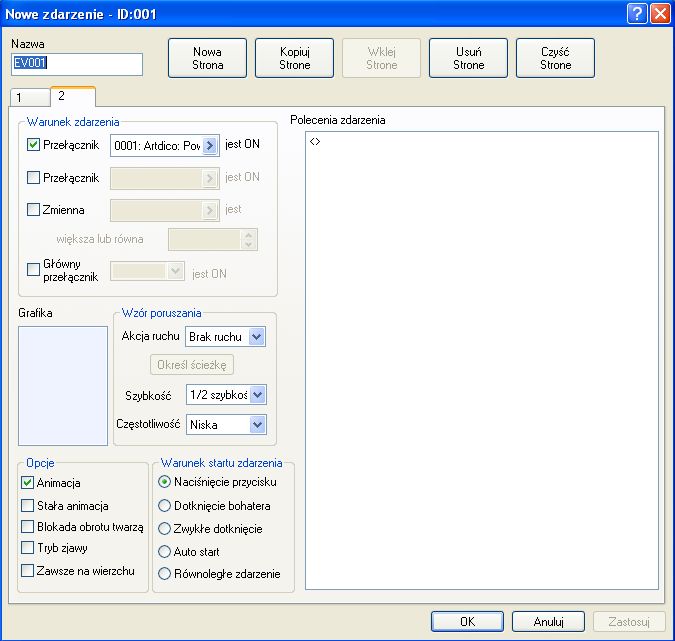Uncheck the first Przełącznik checkbox
675x641 pixels.
[34, 145]
